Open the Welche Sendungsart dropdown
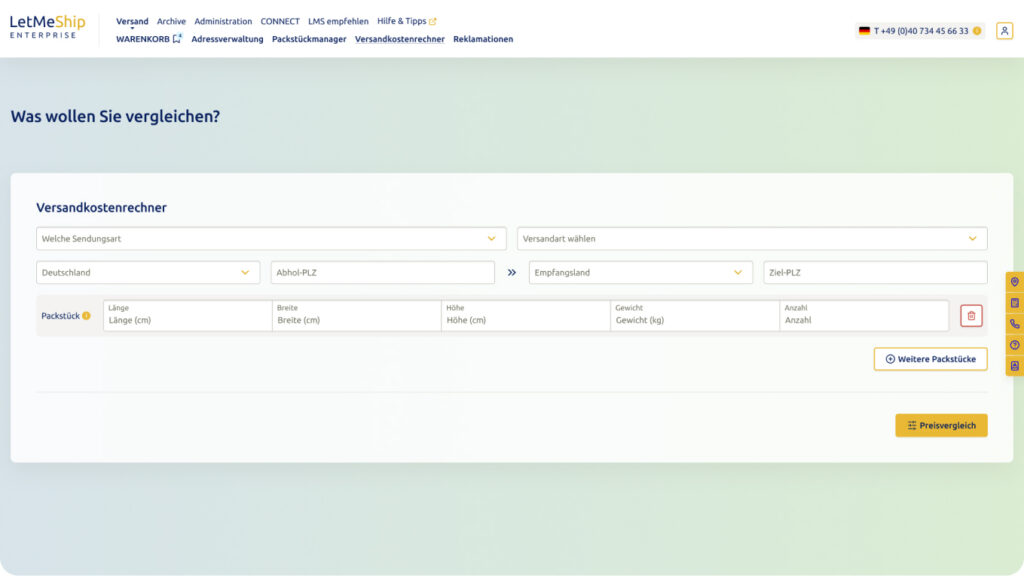1024x576 pixels. tap(271, 239)
